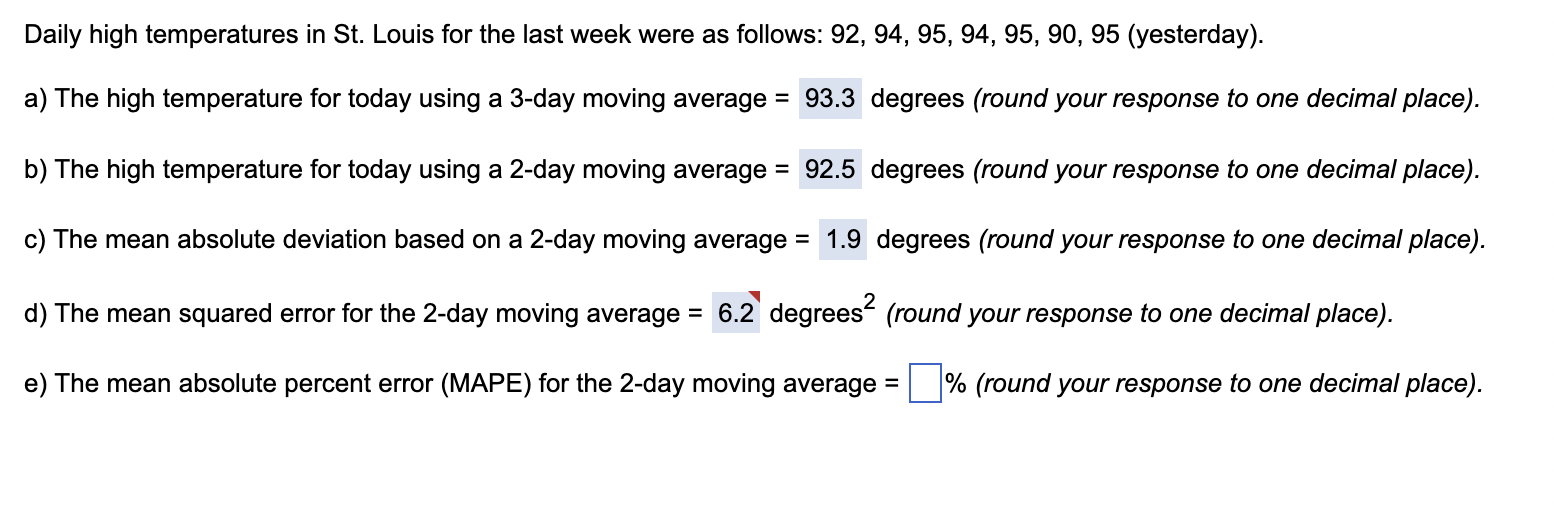Click the rounding hint in part e
Screen dimensions: 1554x506
point(1228,384)
